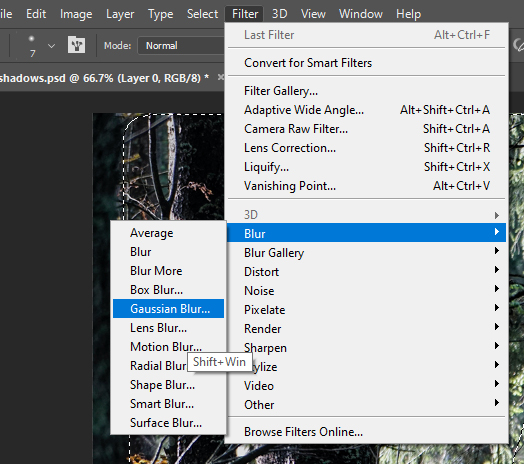
Task: Open the Help menu
Action: [x=408, y=14]
